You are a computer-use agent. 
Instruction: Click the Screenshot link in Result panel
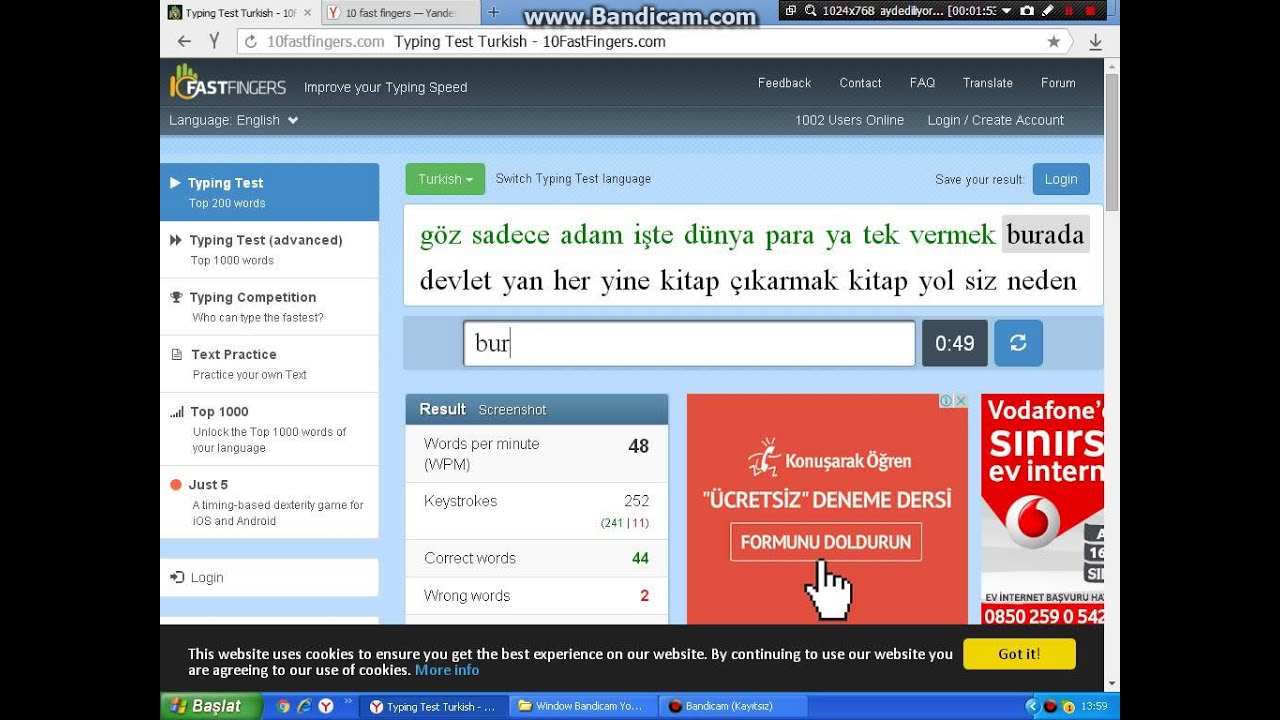(512, 410)
